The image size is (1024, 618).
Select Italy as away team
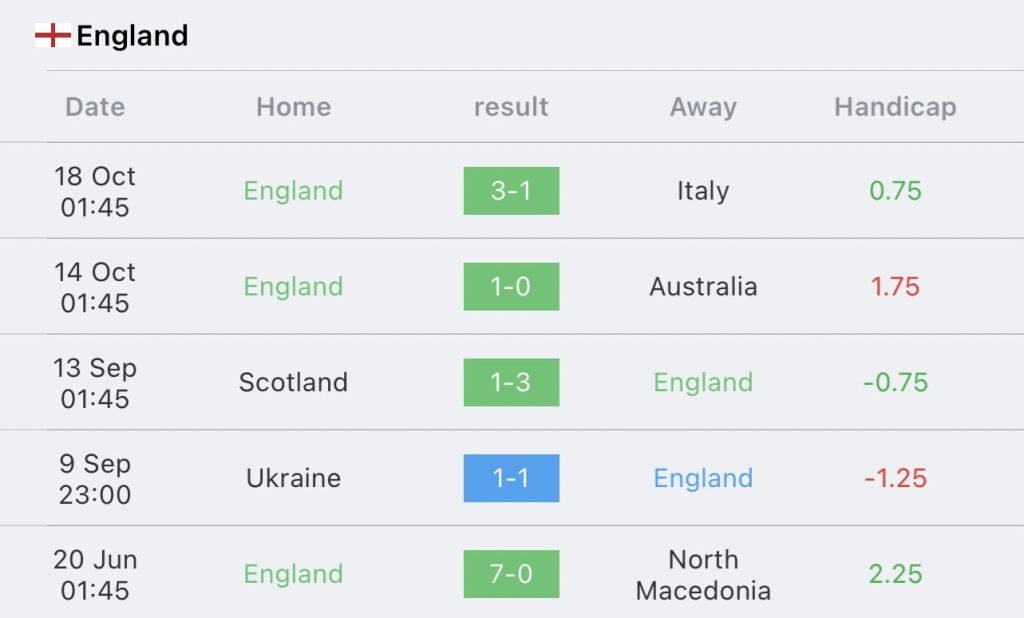(703, 191)
